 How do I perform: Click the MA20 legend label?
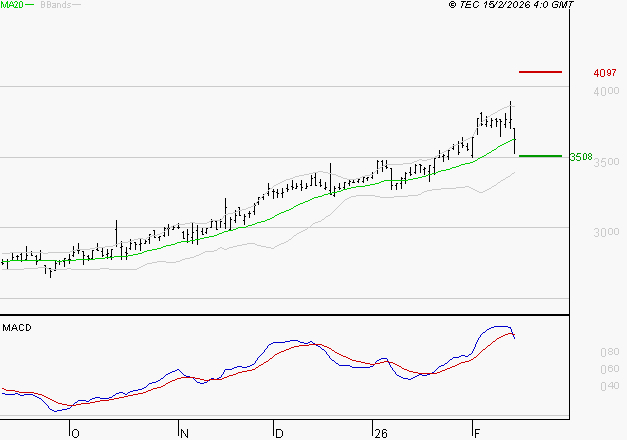coord(11,5)
